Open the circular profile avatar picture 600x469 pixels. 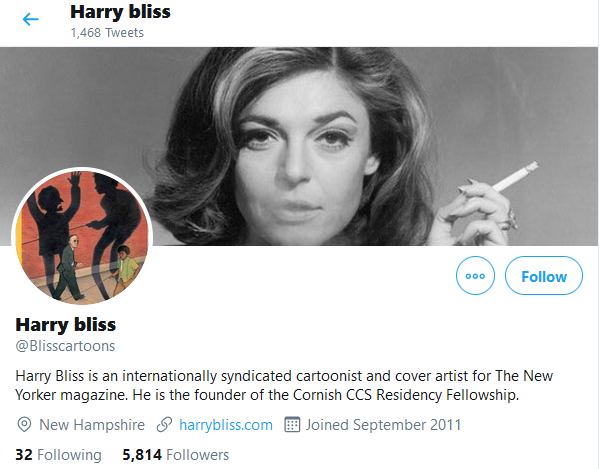point(81,236)
